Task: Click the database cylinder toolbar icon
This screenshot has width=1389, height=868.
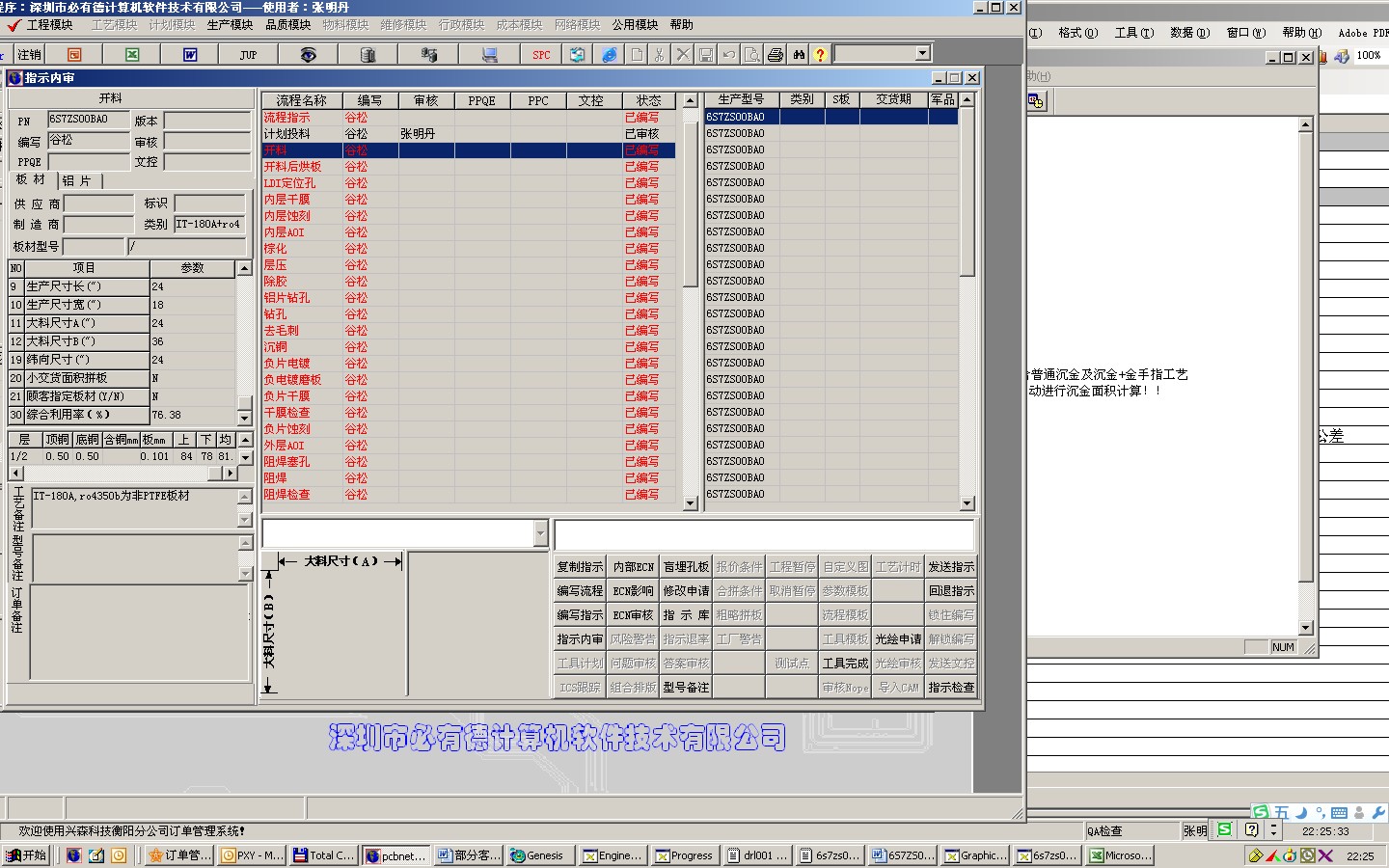Action: pyautogui.click(x=368, y=55)
